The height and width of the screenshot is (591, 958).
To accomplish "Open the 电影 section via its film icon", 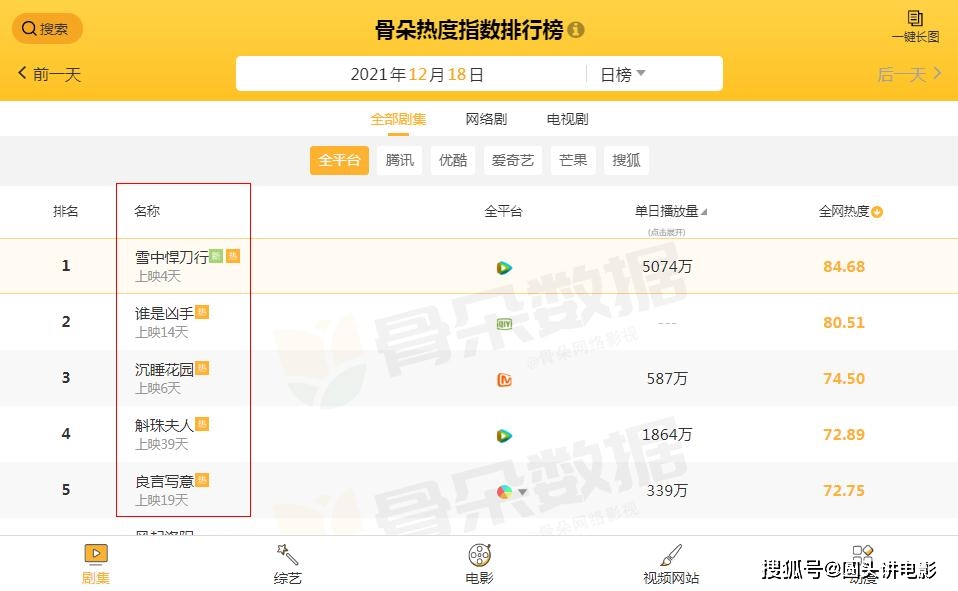I will click(478, 555).
